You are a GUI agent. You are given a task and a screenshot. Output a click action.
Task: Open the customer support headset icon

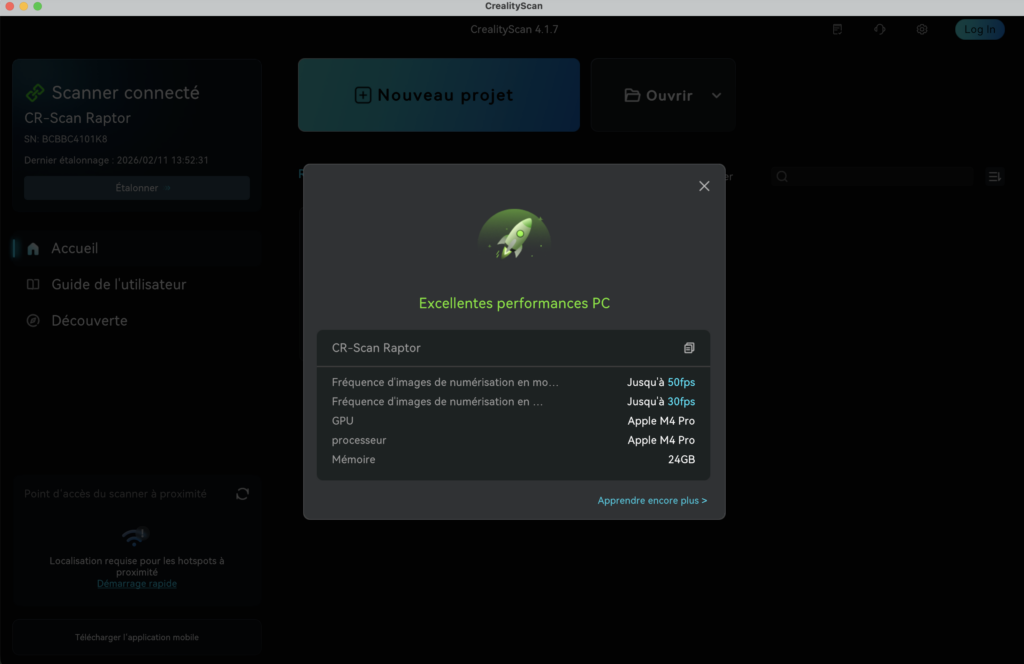(x=880, y=29)
